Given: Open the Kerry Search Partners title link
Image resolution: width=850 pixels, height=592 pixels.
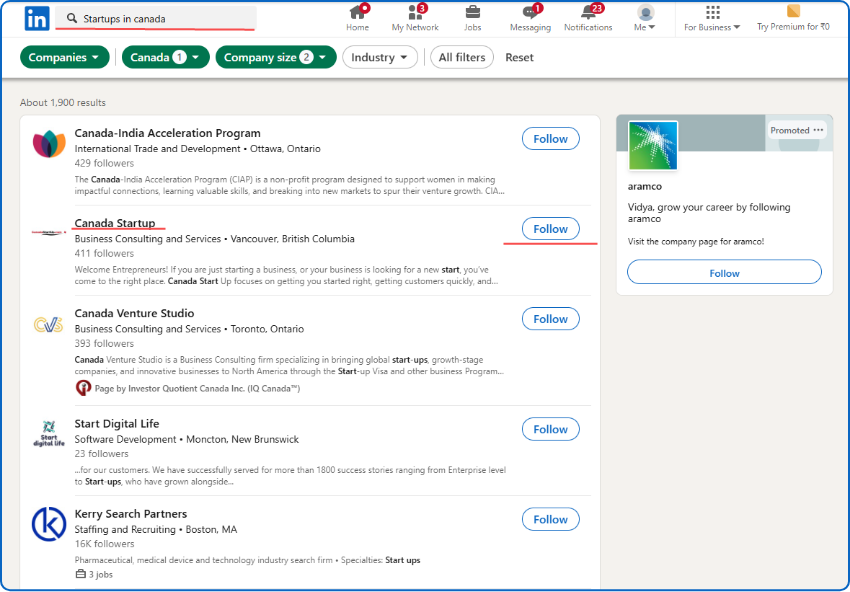Looking at the screenshot, I should click(x=131, y=513).
